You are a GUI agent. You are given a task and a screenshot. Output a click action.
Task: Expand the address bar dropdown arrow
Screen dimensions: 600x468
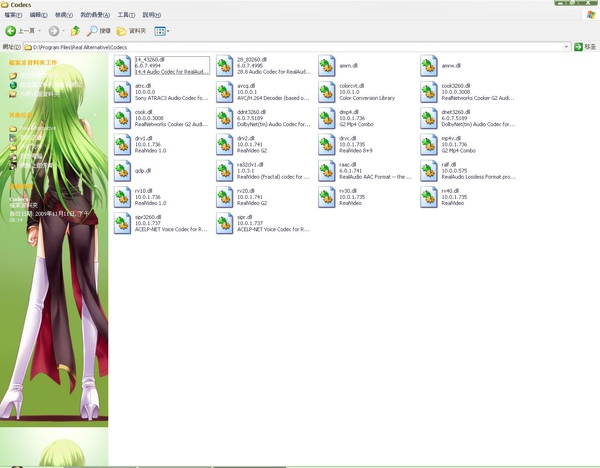pyautogui.click(x=566, y=47)
